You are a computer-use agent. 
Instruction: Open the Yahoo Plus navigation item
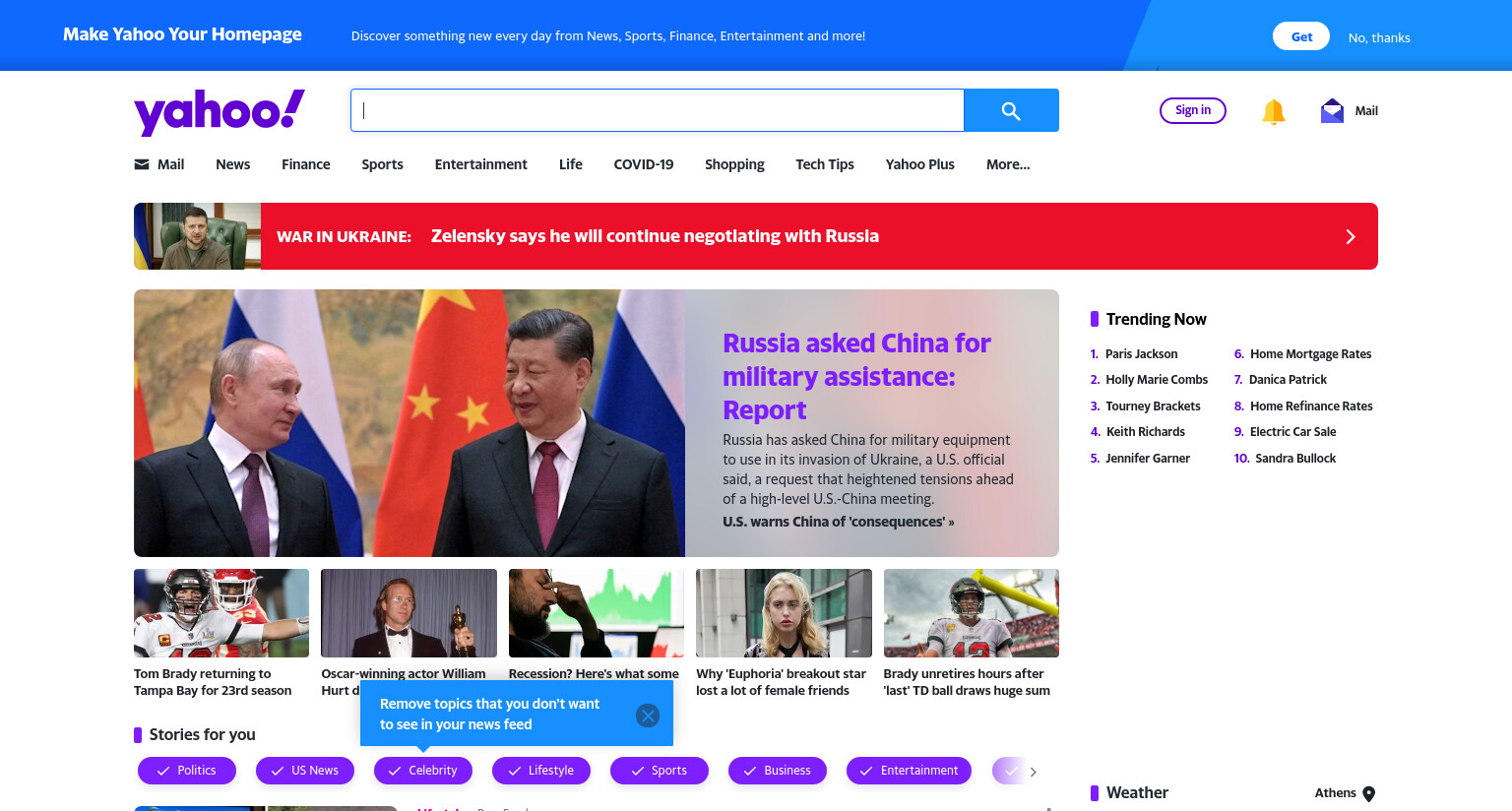point(920,164)
